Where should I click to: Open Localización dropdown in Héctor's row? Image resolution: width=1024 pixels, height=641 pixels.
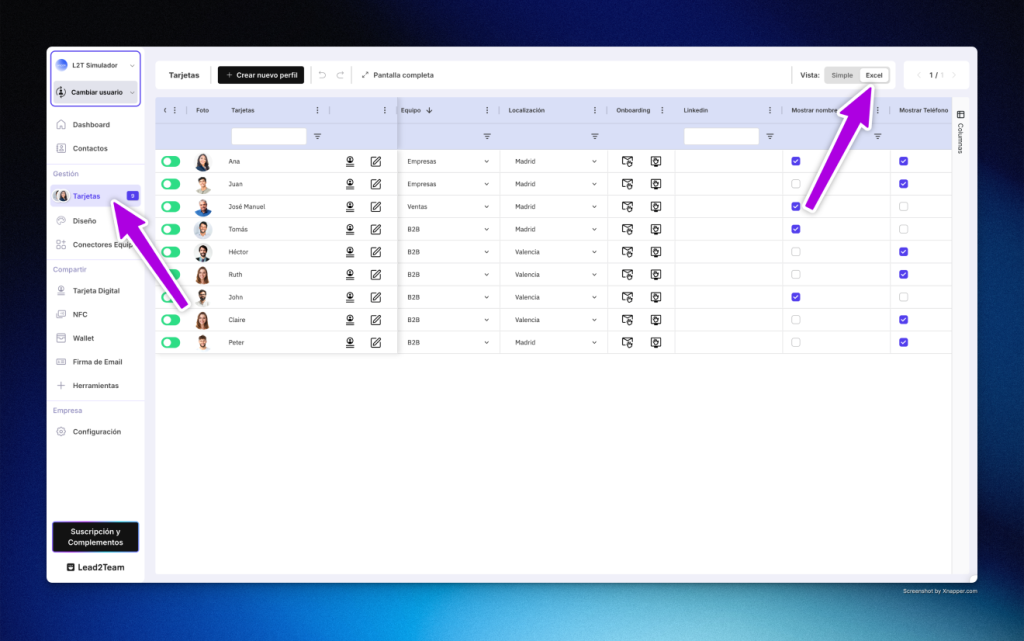[x=594, y=252]
